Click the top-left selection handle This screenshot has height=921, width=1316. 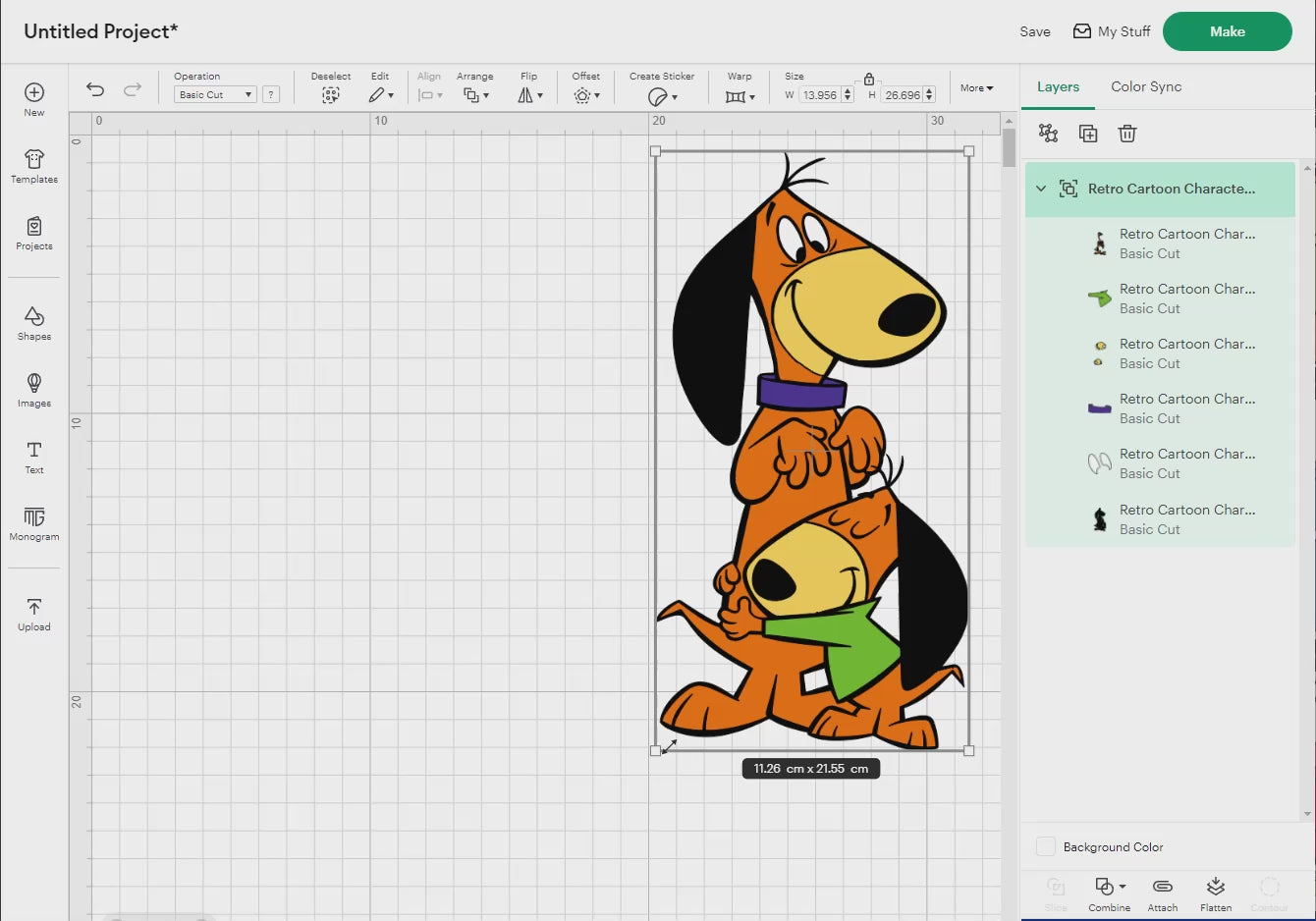click(x=656, y=151)
